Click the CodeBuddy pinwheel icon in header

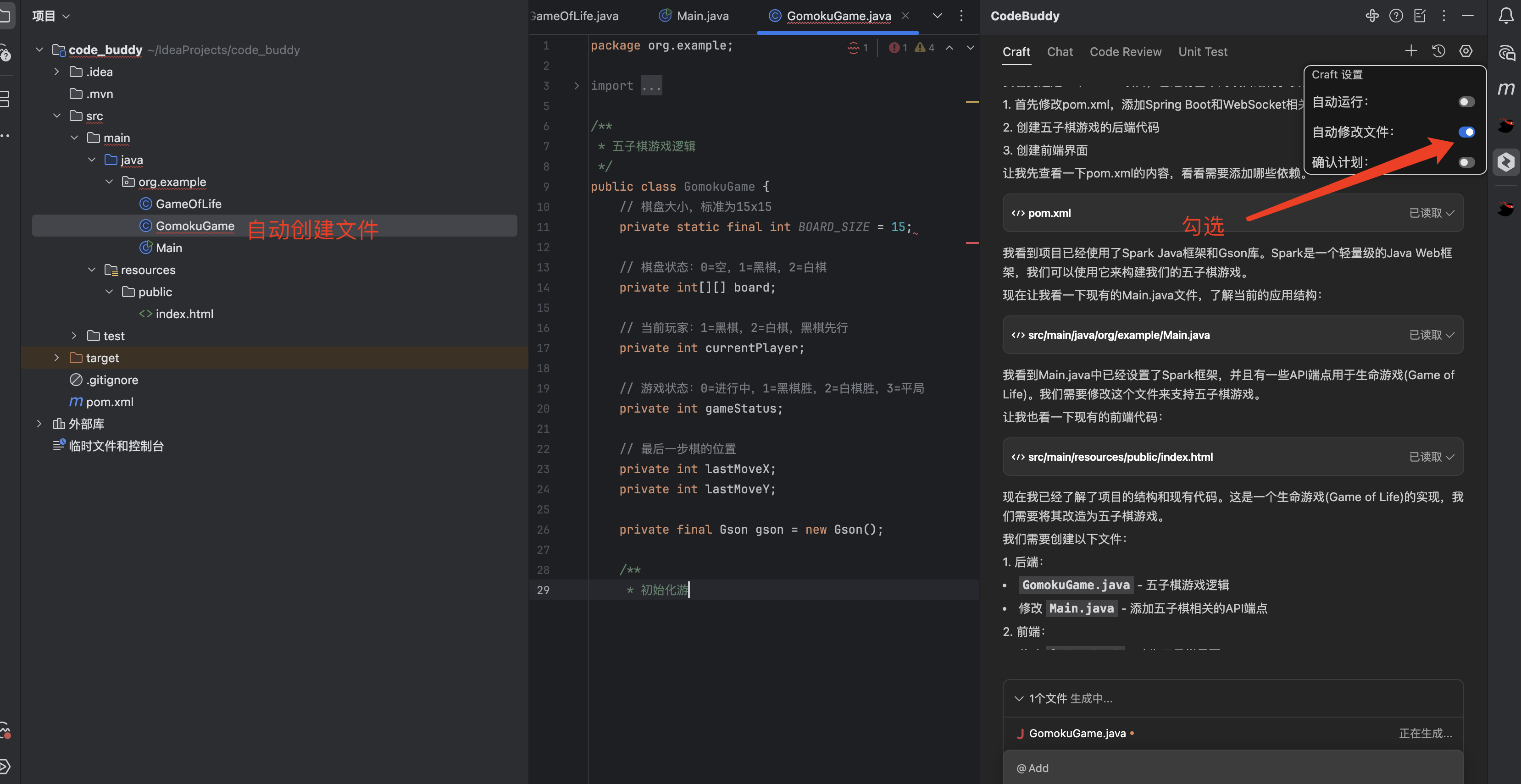(x=1371, y=16)
